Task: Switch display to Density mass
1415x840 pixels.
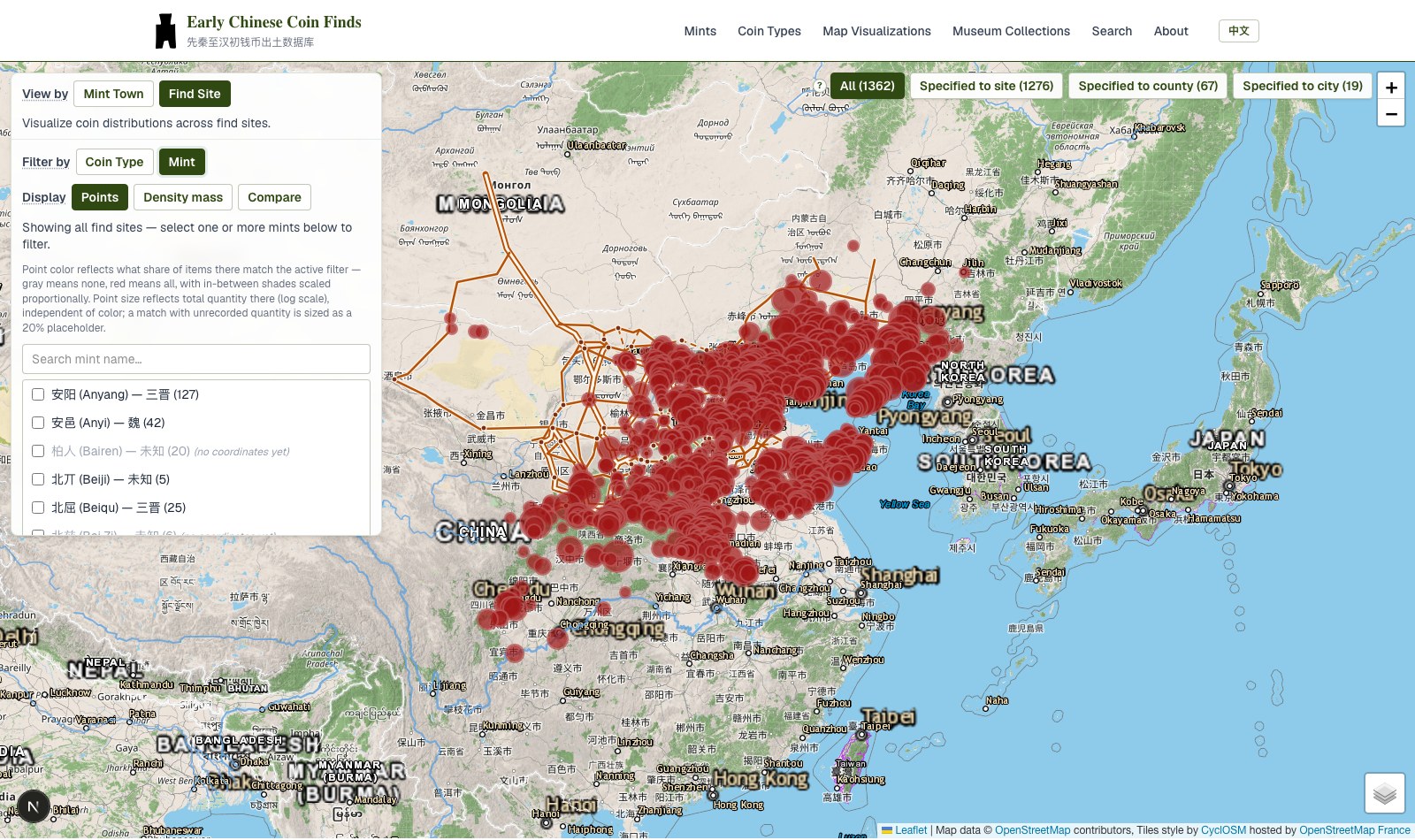Action: (x=183, y=197)
